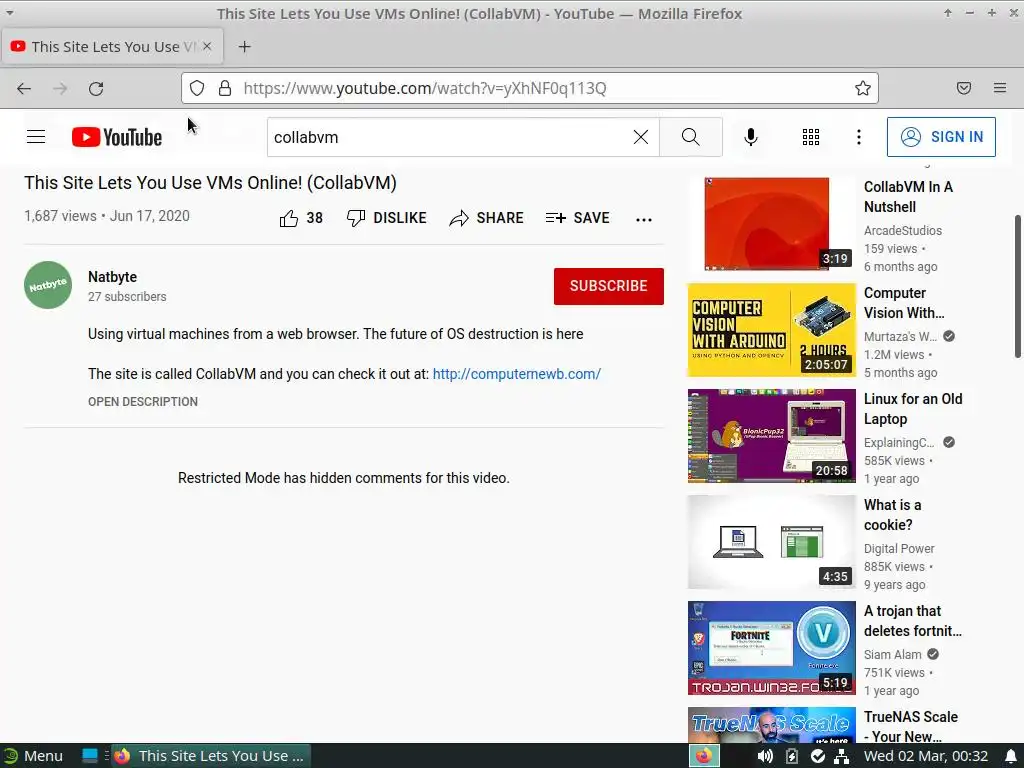The image size is (1024, 768).
Task: Open Firefox tray icon
Action: (x=704, y=756)
